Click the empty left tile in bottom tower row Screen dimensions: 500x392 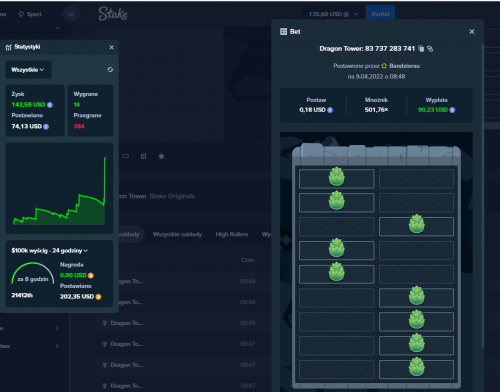337,369
